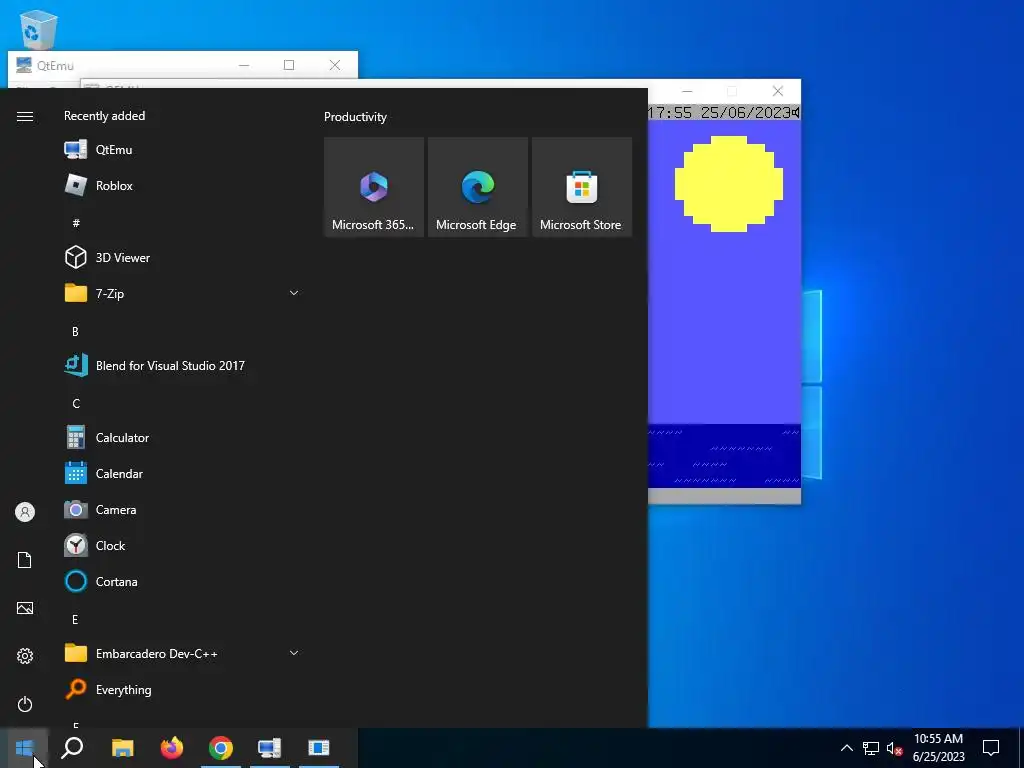
Task: Minimize the QtEmu window
Action: [244, 65]
